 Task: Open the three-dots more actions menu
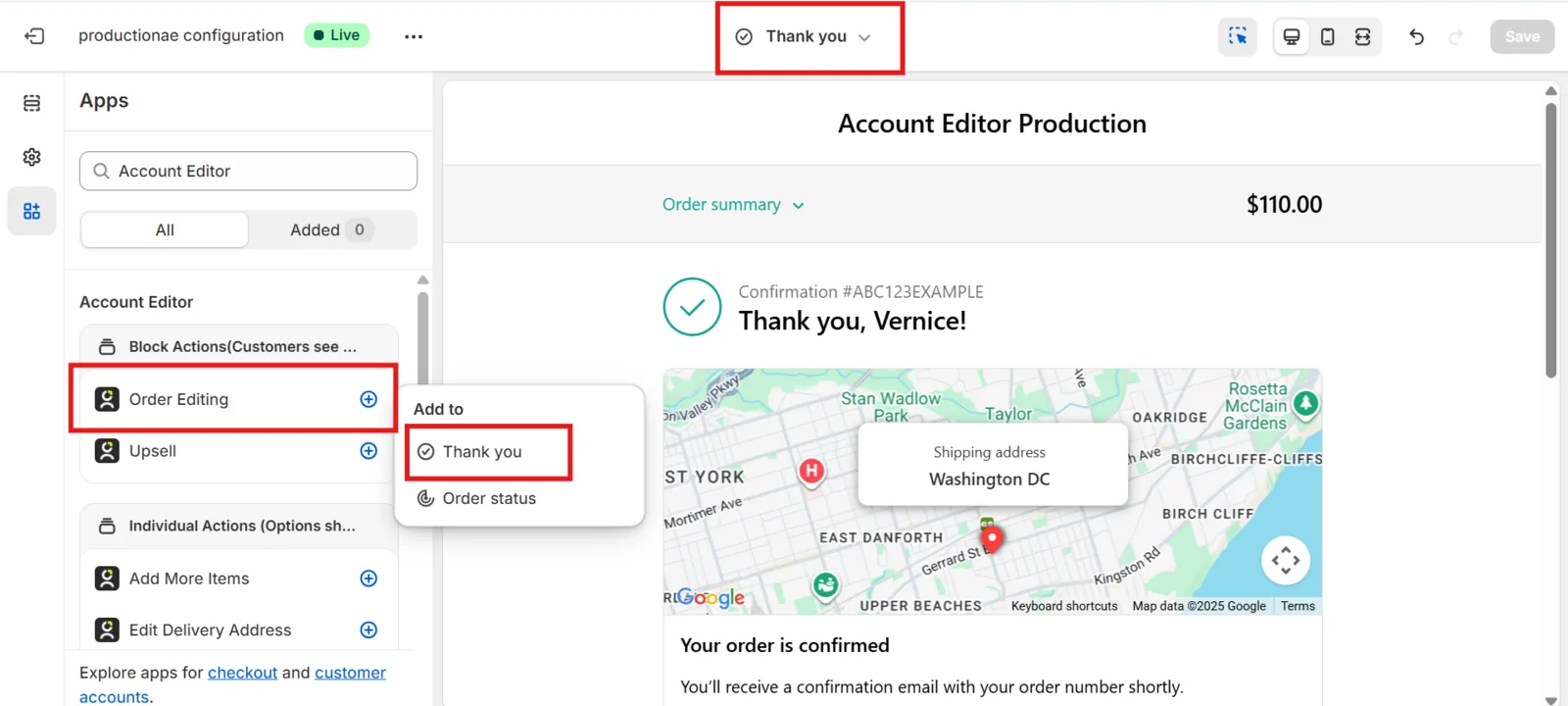pos(414,36)
